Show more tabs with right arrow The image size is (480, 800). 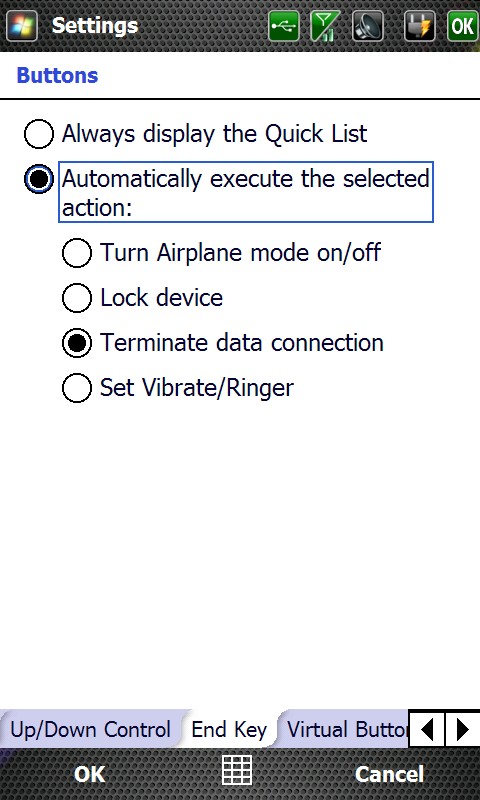click(x=463, y=730)
